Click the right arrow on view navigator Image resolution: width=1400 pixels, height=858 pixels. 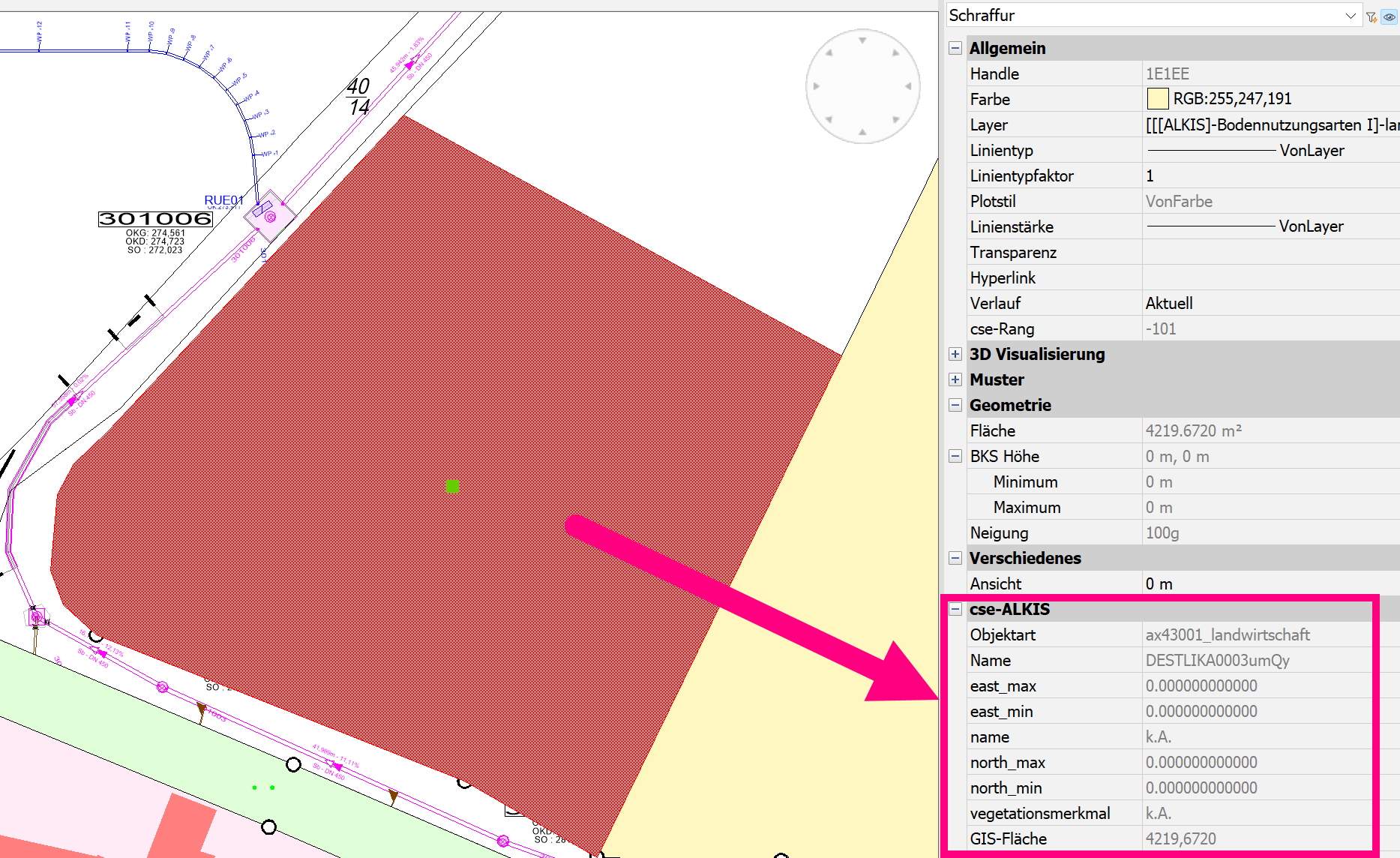[908, 86]
